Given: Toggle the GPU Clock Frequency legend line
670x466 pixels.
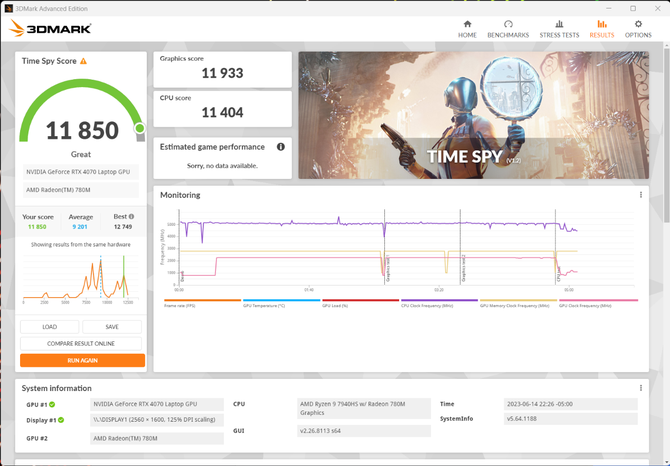Looking at the screenshot, I should 598,303.
